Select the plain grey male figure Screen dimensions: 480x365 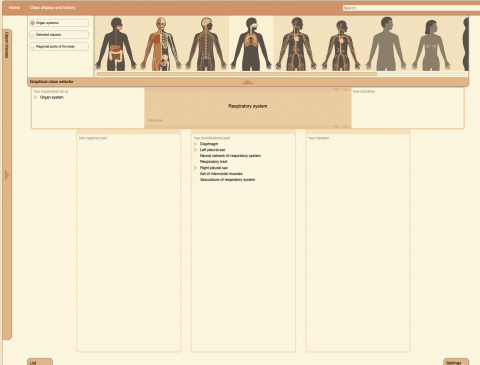(386, 44)
